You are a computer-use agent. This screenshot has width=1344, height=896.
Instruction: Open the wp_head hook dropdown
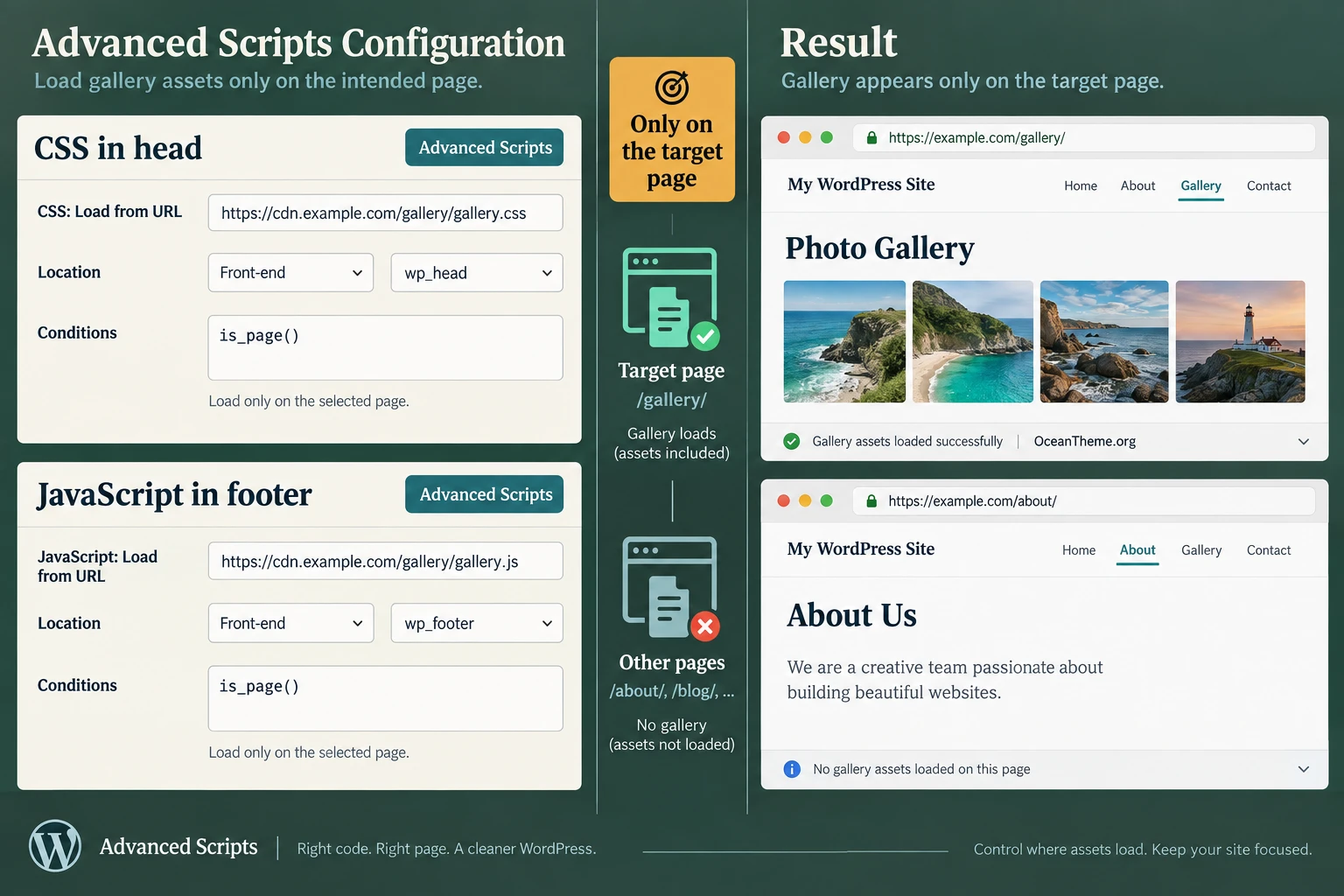[477, 273]
